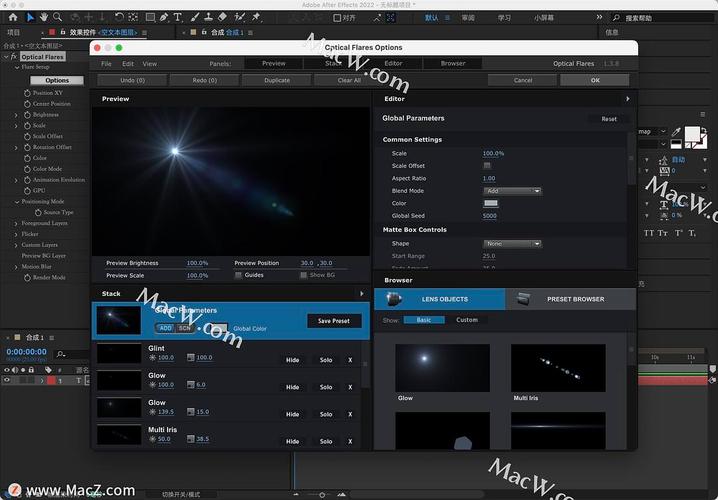Screen dimensions: 718x500
Task: Open the Matte Box Shape dropdown
Action: point(512,244)
